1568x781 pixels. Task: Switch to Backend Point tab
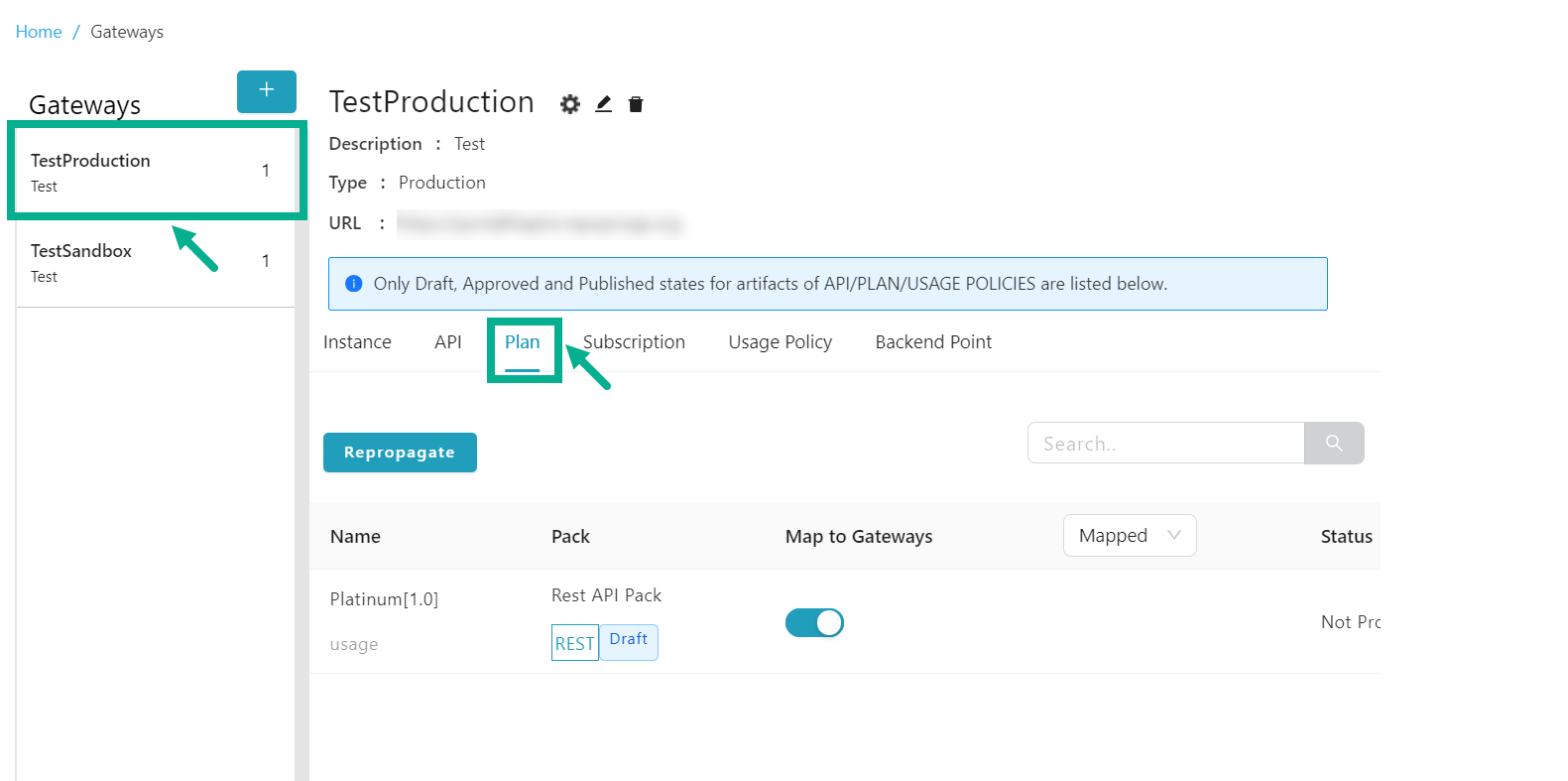point(932,342)
